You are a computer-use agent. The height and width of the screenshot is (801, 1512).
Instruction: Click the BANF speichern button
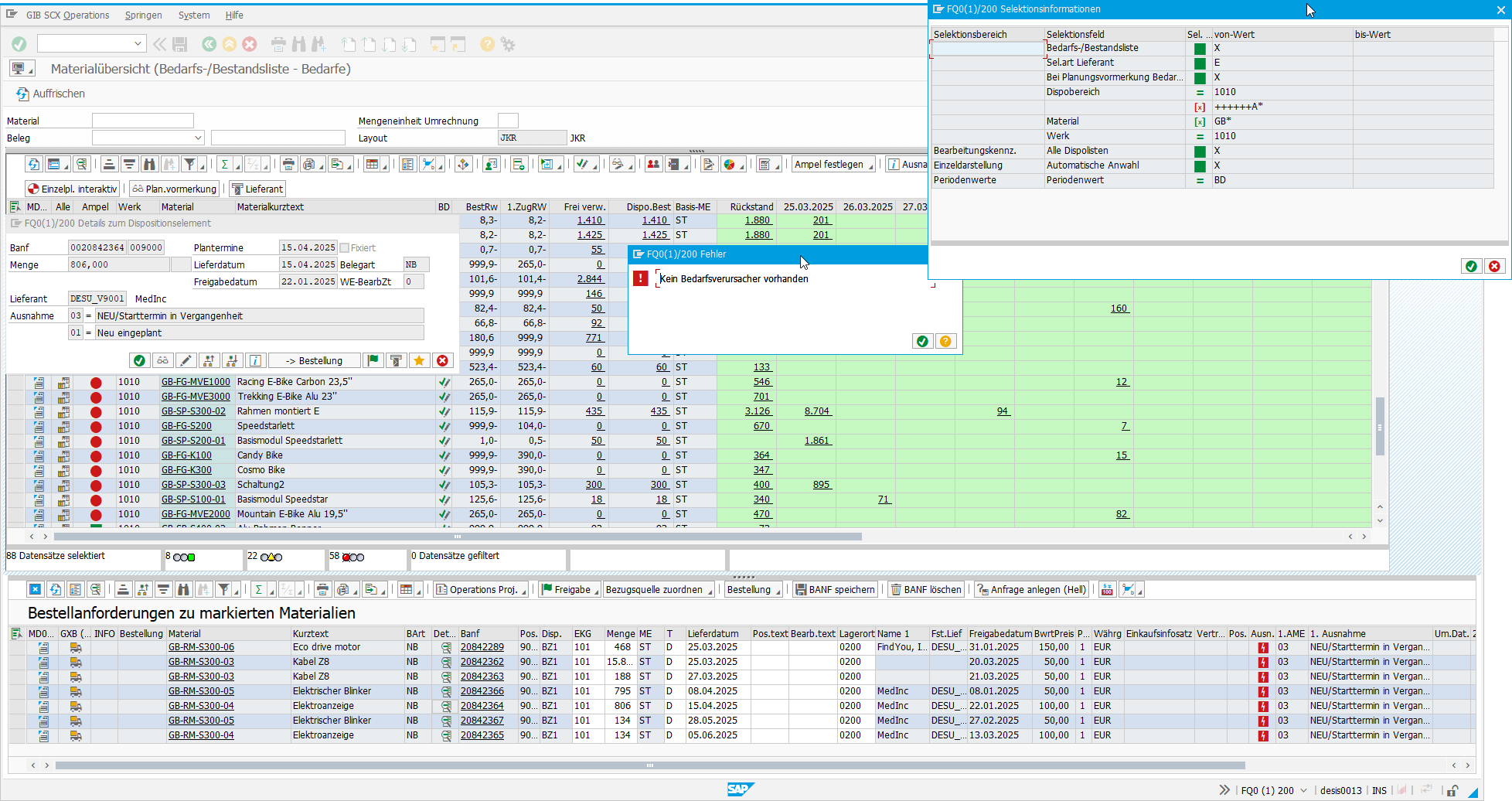835,590
